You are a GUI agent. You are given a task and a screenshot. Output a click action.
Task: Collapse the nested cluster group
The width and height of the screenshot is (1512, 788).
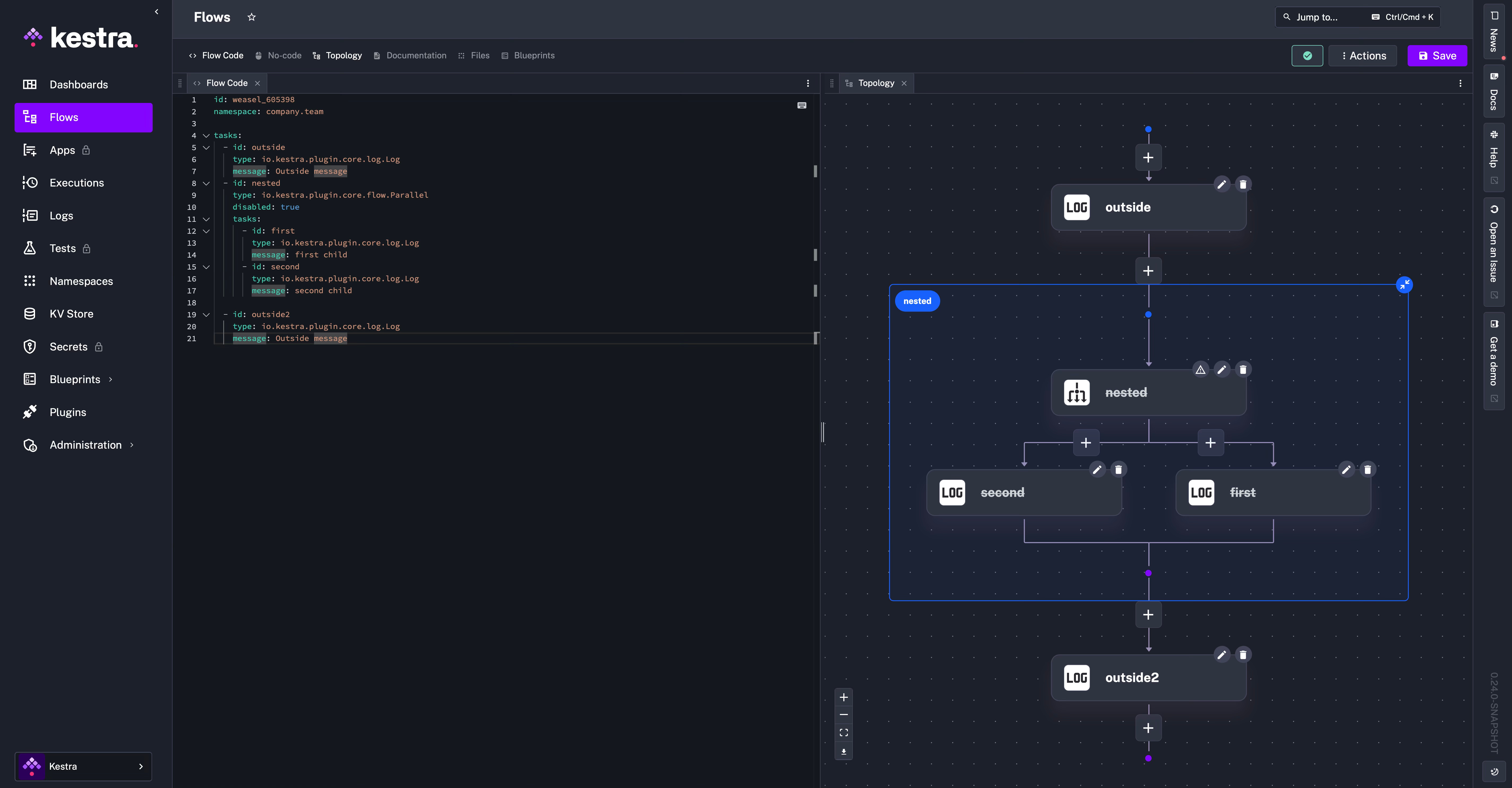point(1404,285)
